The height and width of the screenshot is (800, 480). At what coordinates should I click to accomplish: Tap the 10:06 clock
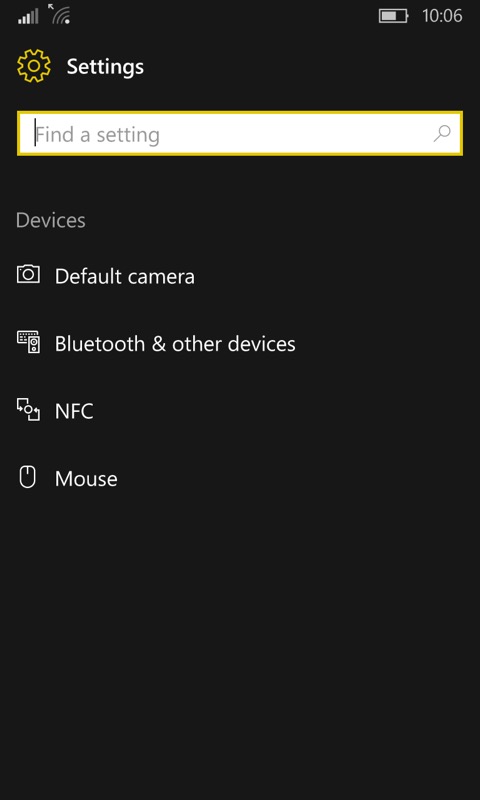click(x=442, y=16)
